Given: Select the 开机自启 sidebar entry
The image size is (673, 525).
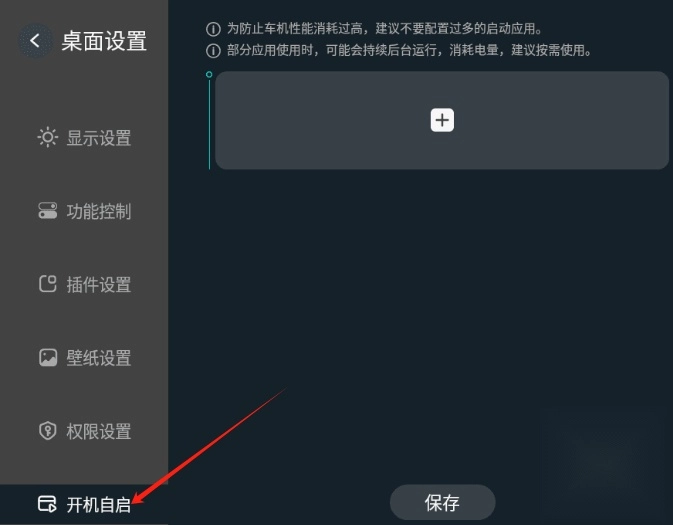Looking at the screenshot, I should coord(84,504).
